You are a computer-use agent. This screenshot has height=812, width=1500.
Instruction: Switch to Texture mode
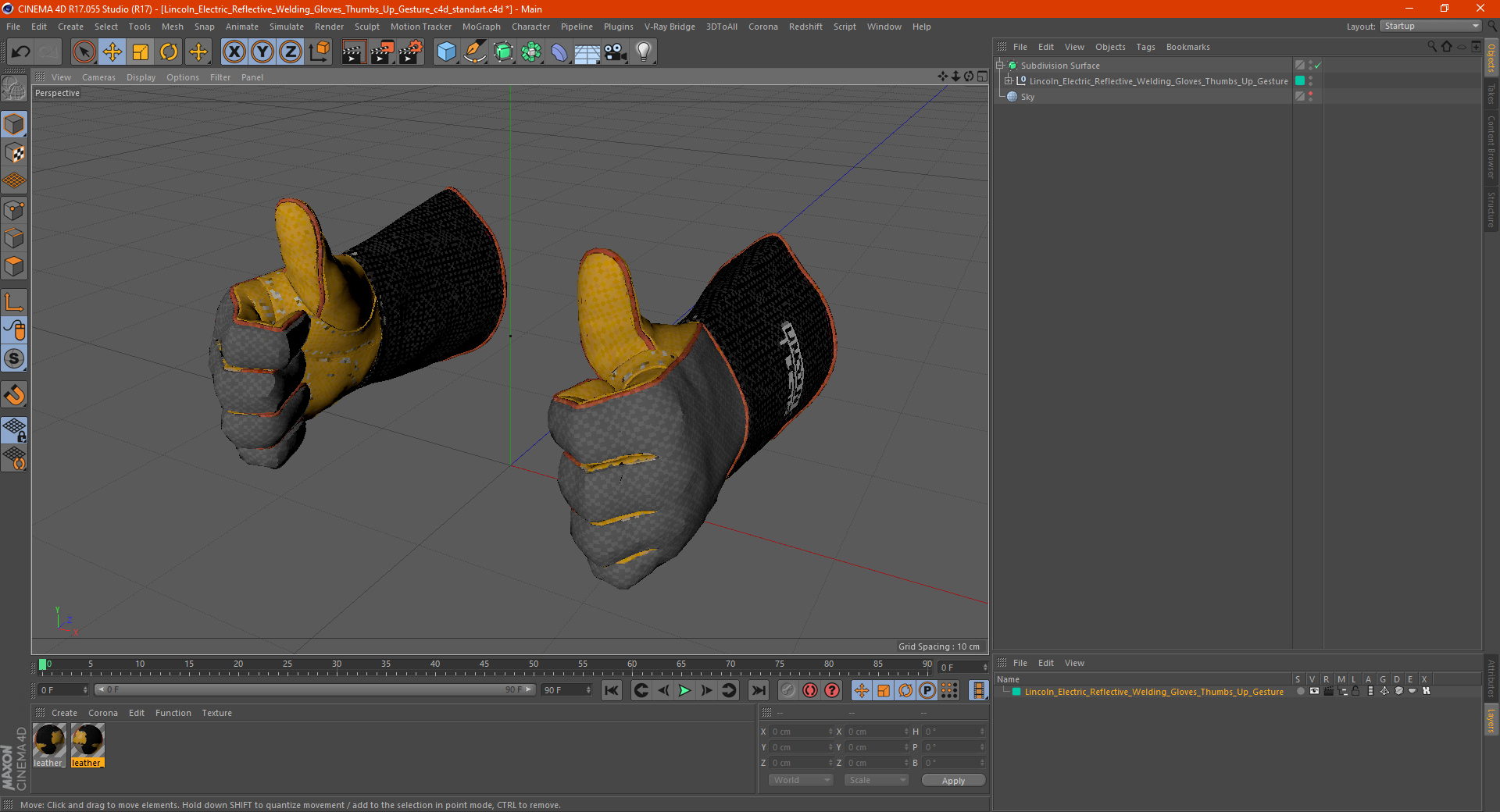(x=14, y=153)
